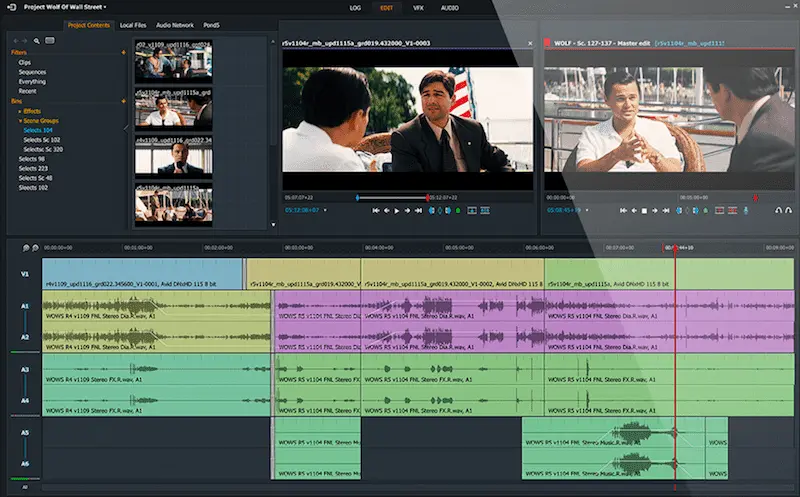Toggle the A1 audio track
Image resolution: width=800 pixels, height=497 pixels.
[24, 308]
